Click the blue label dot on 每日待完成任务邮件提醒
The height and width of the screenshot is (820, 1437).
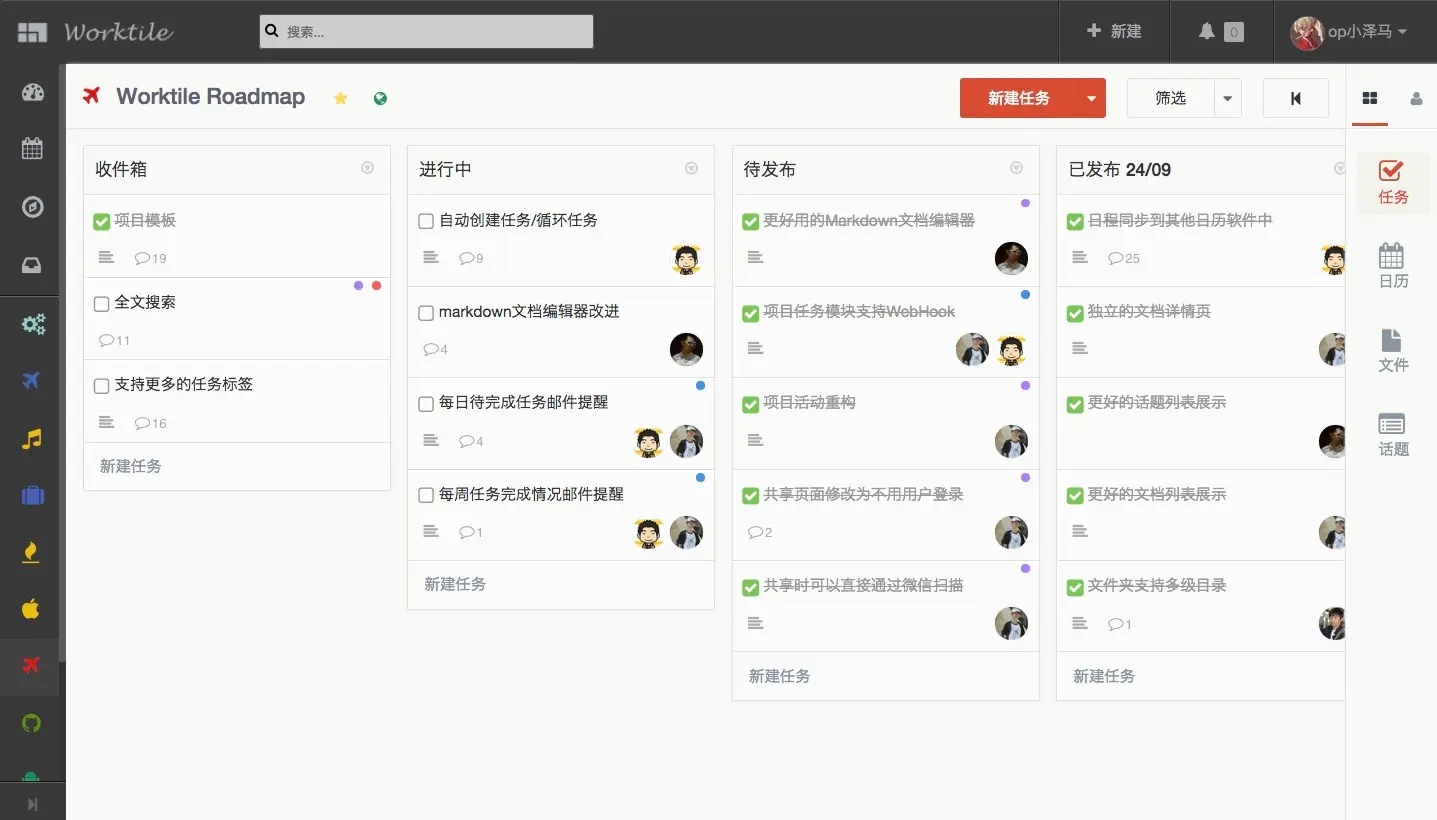tap(700, 385)
